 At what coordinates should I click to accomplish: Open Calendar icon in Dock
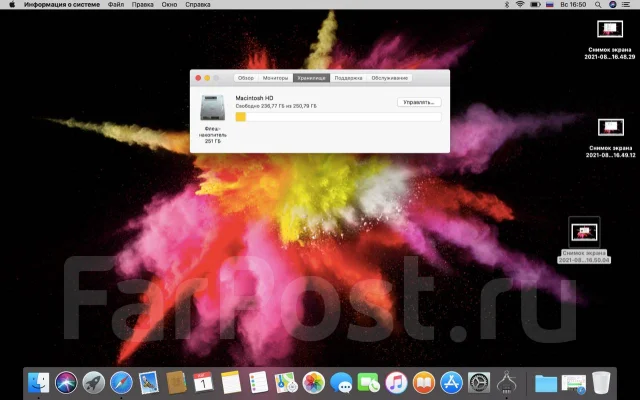tap(203, 383)
